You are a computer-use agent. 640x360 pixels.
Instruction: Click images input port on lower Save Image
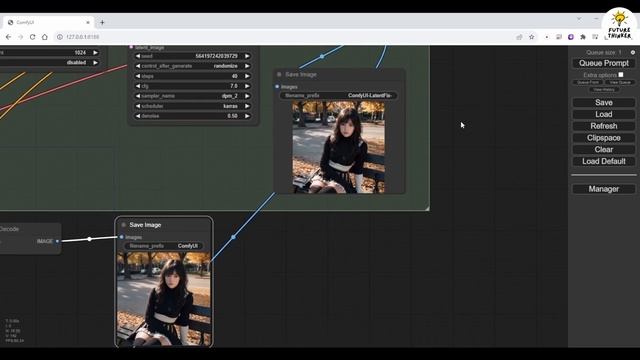(x=122, y=237)
